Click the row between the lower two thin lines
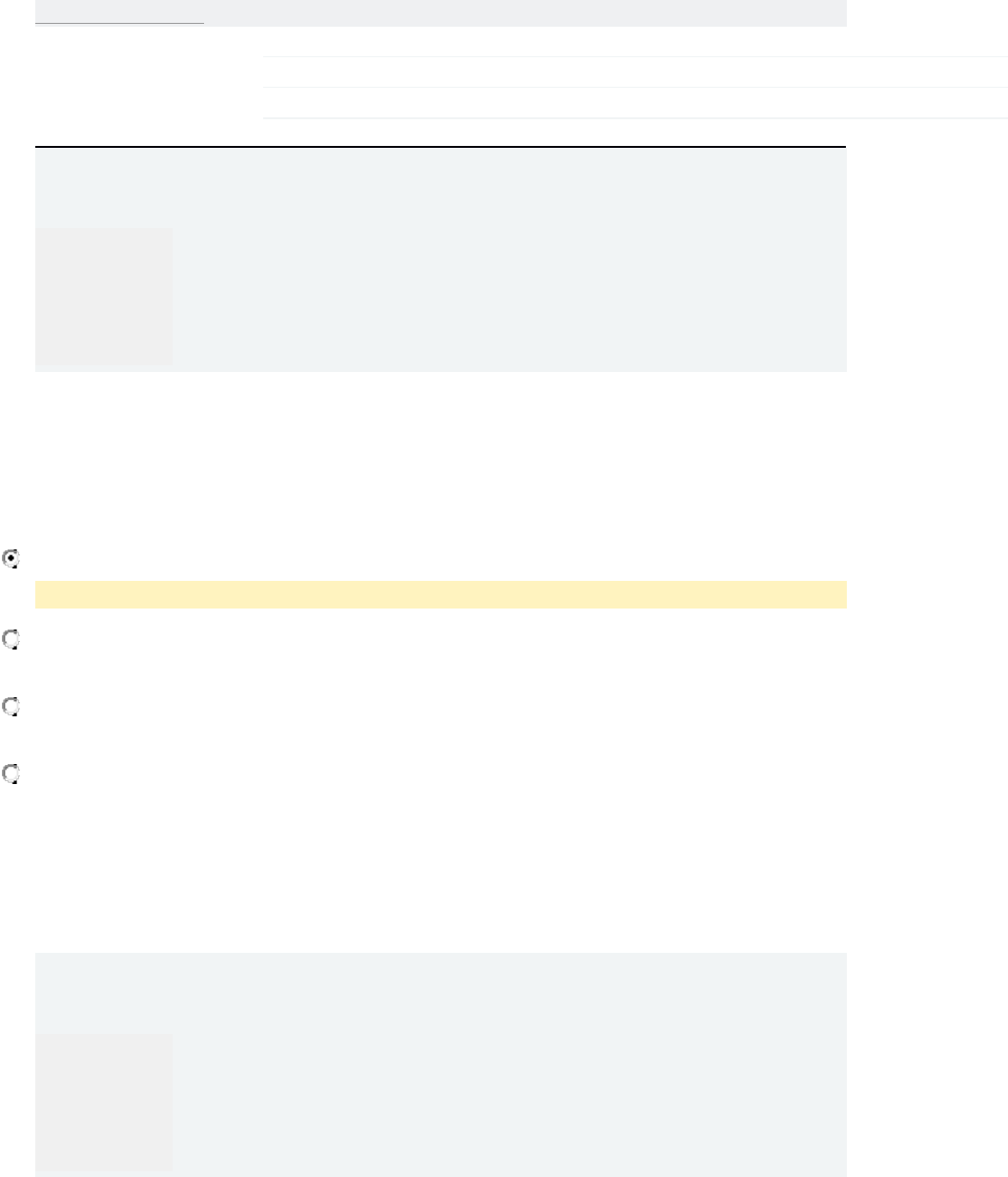1008x1177 pixels. point(634,103)
